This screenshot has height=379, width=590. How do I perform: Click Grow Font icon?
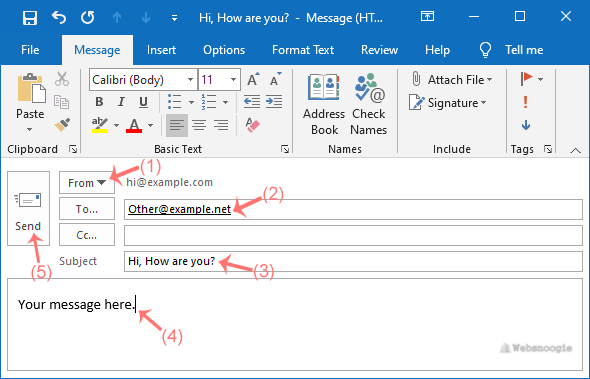tap(252, 79)
